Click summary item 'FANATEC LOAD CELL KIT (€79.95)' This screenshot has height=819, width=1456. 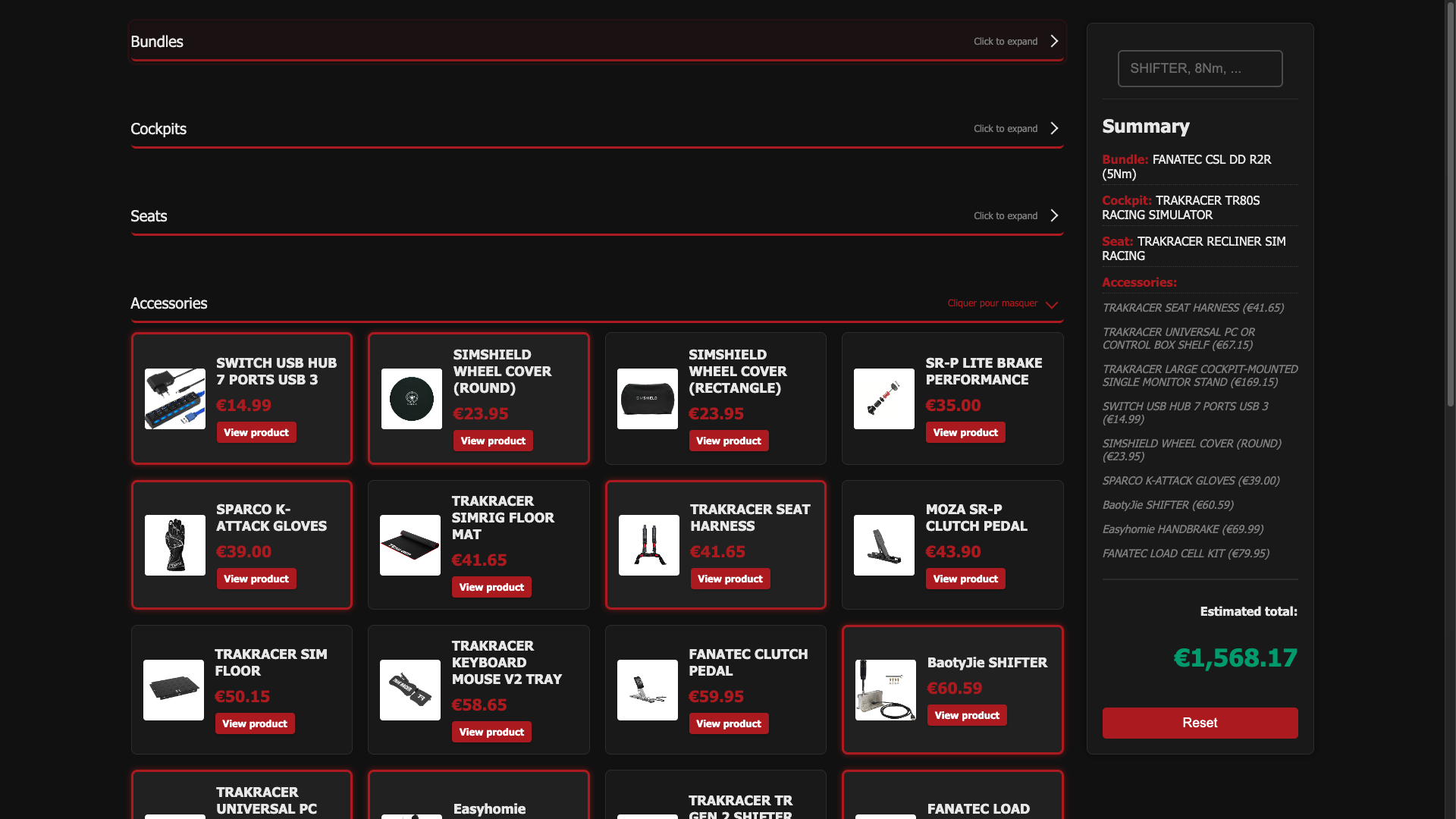click(x=1185, y=554)
